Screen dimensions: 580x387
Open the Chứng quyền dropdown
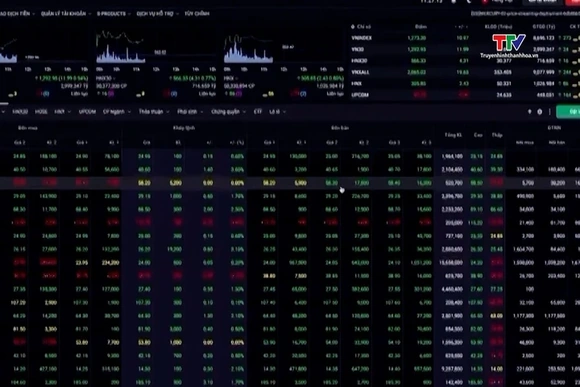(x=228, y=112)
